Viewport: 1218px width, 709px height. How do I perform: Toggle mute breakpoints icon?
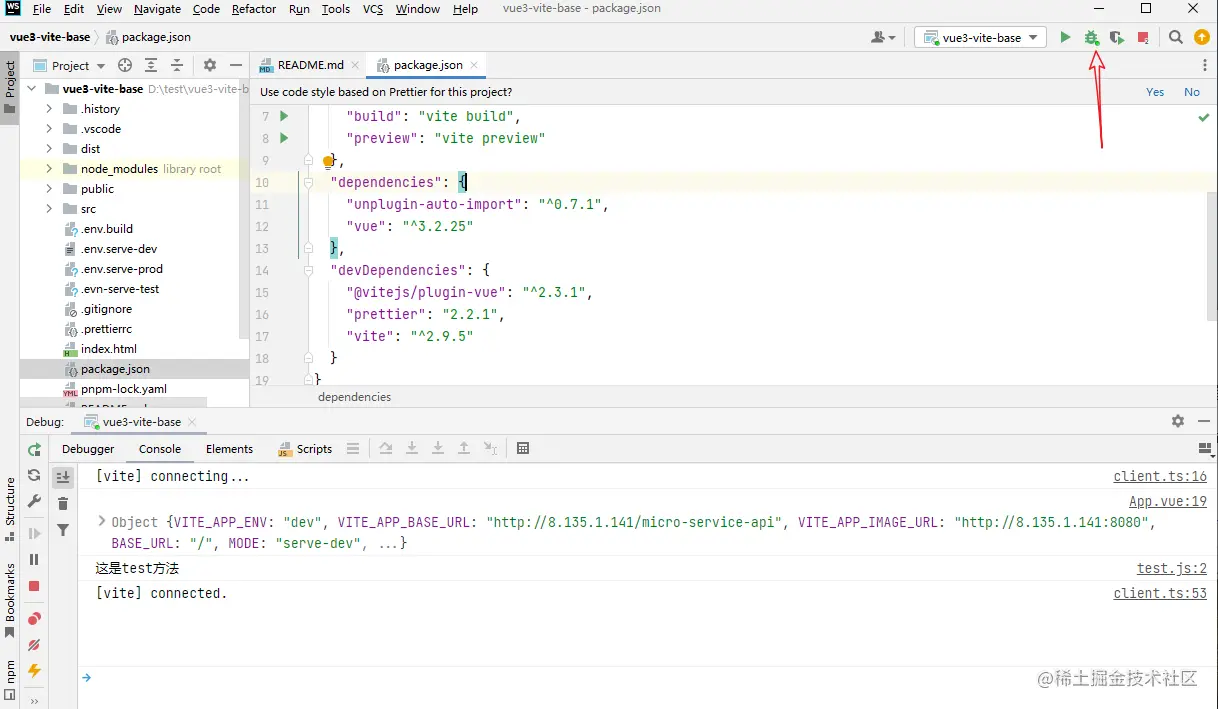(x=34, y=645)
